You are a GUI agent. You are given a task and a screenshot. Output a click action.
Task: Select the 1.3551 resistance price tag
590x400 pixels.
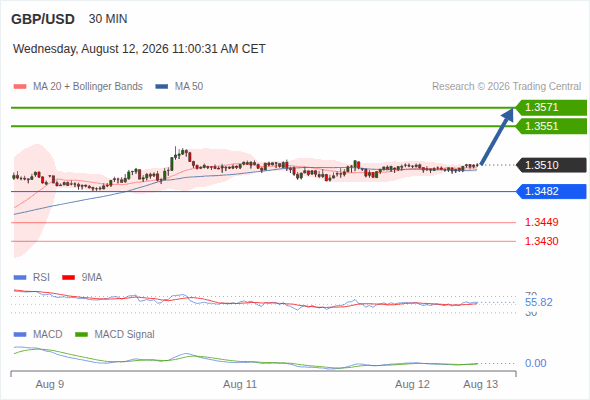551,126
